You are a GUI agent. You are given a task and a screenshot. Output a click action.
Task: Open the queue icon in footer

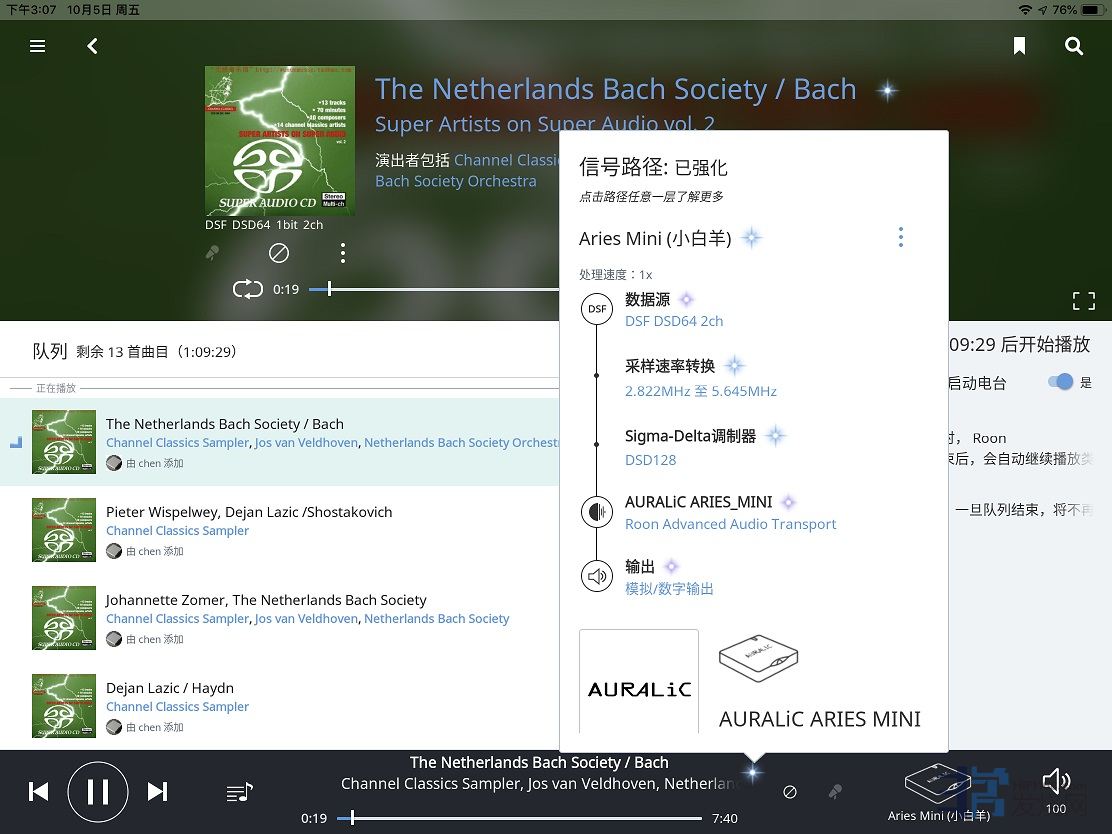click(x=239, y=793)
